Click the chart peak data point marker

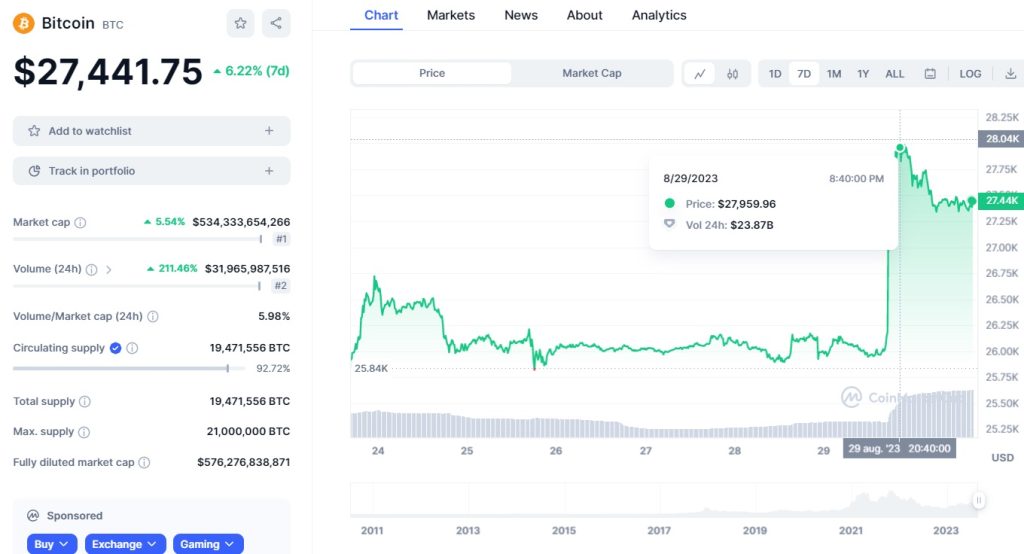click(x=900, y=148)
